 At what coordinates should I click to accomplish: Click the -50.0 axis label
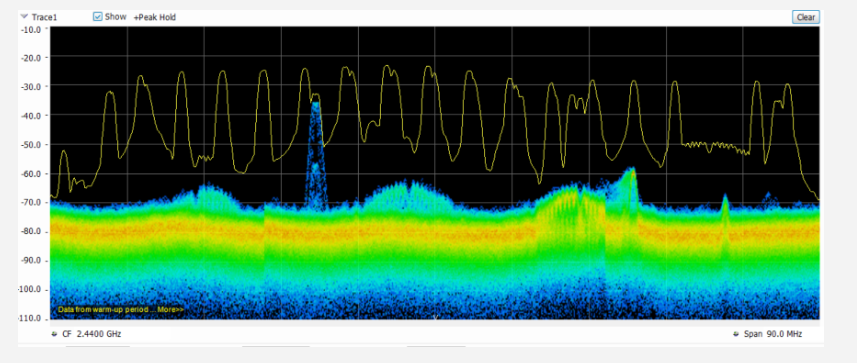coord(31,145)
